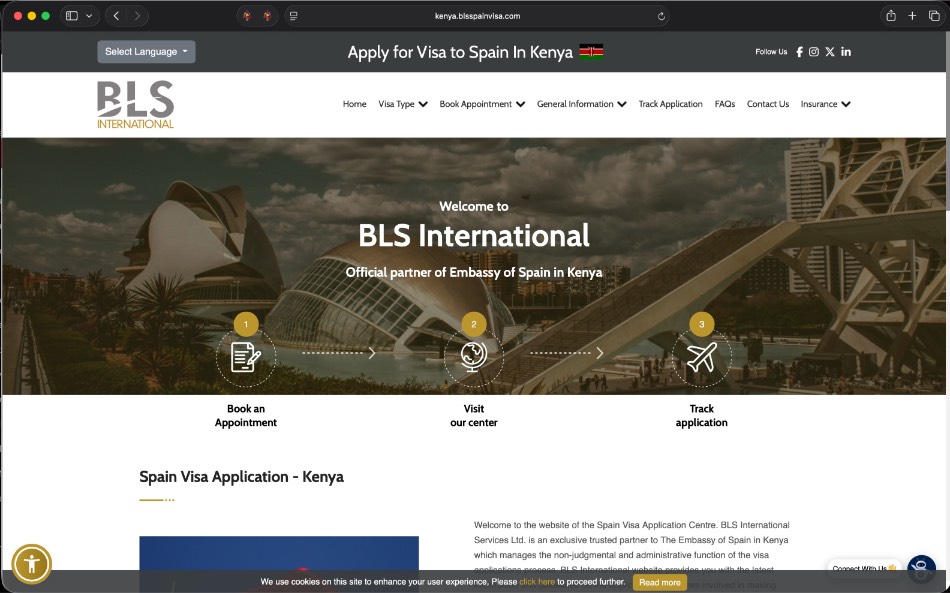Open the Instagram social icon

point(814,52)
